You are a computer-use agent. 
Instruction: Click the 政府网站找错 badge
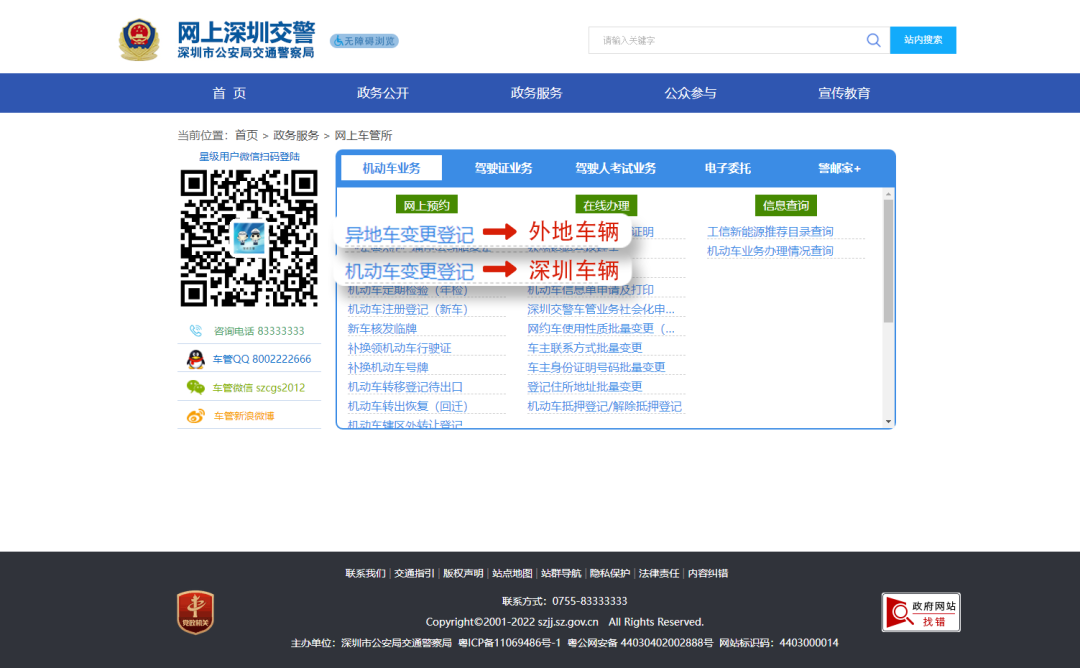point(921,612)
